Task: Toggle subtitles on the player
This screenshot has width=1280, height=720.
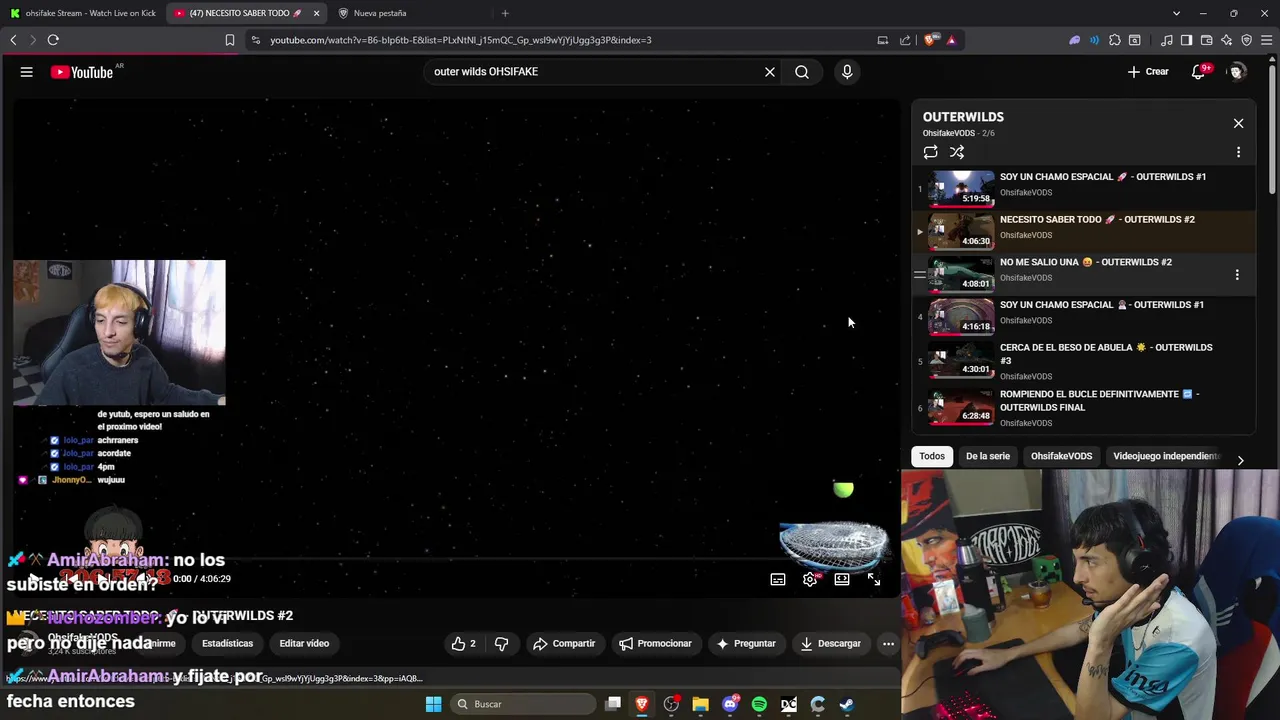Action: tap(778, 579)
